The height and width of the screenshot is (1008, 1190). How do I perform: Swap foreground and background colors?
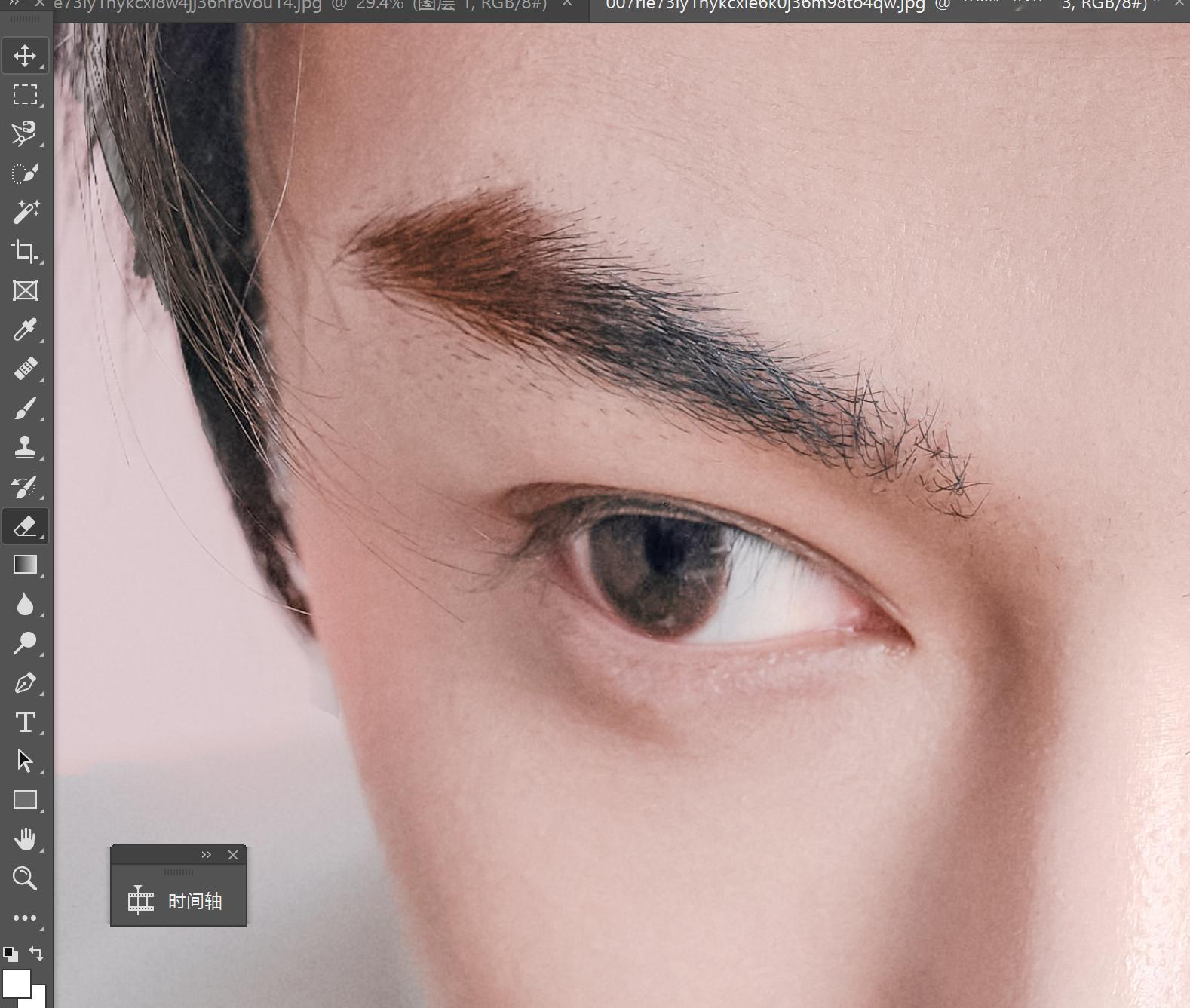point(37,954)
